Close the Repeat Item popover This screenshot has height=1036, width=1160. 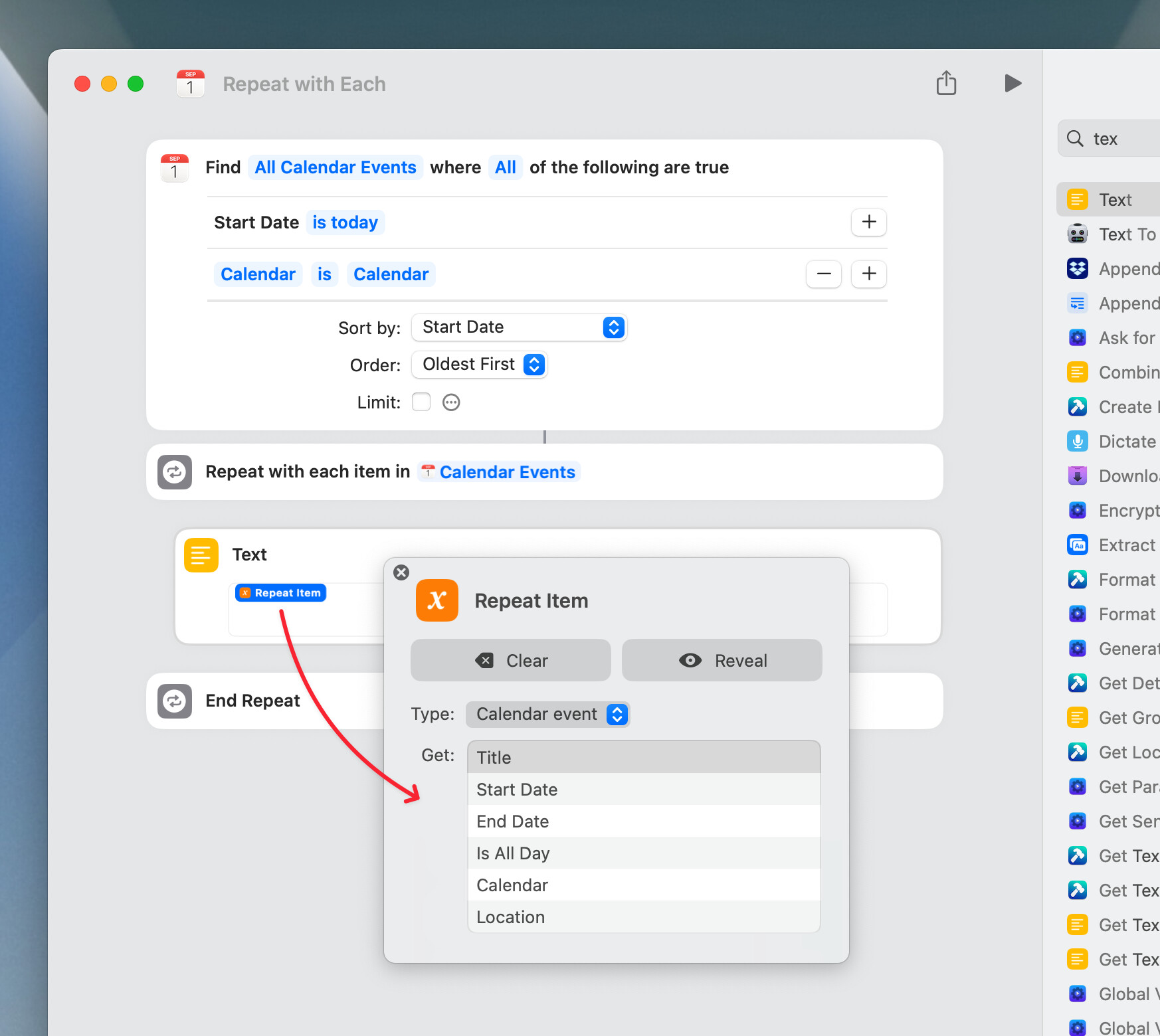(401, 572)
